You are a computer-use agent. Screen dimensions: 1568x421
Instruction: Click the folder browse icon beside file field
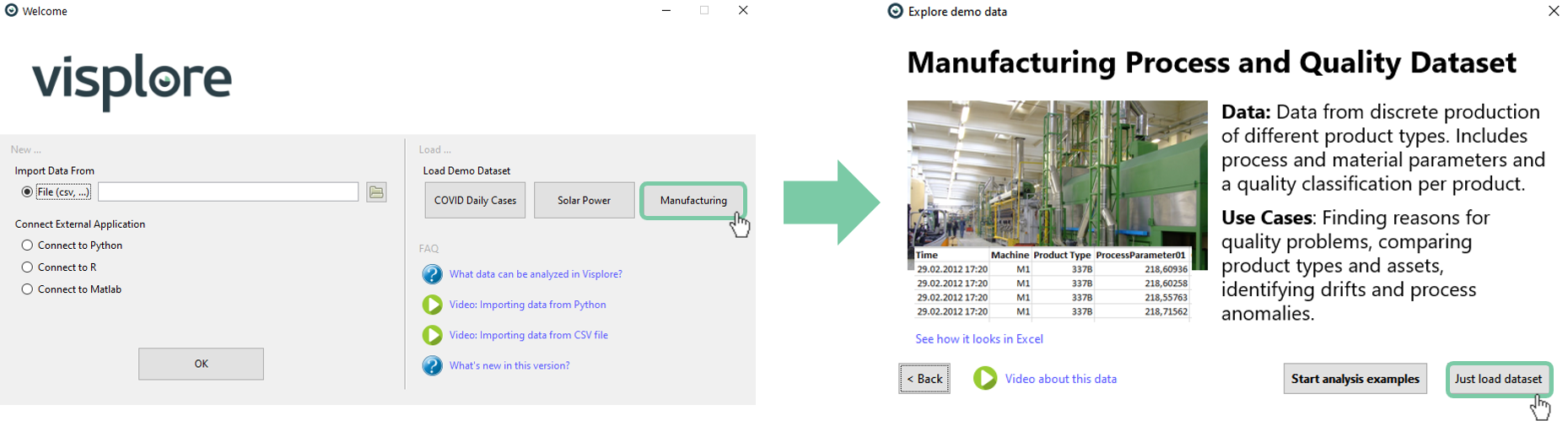click(x=376, y=192)
